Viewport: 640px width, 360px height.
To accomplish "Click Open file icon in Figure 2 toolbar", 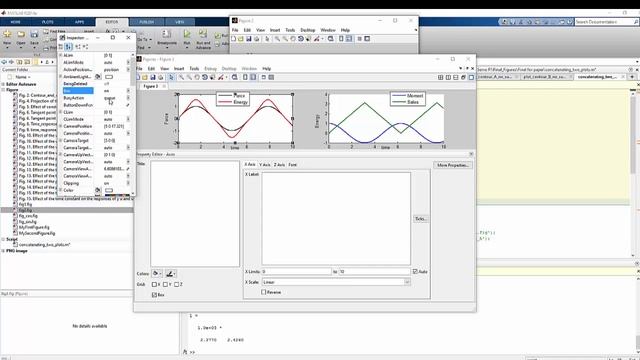I will pos(241,39).
